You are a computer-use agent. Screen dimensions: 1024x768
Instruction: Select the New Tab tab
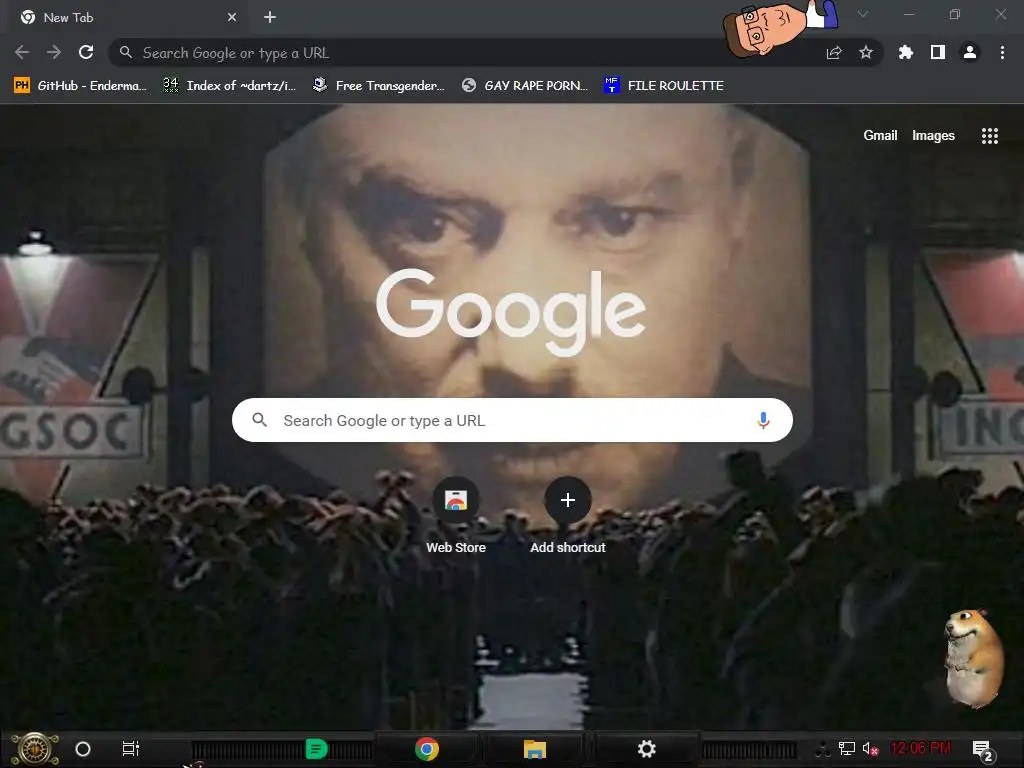click(128, 18)
